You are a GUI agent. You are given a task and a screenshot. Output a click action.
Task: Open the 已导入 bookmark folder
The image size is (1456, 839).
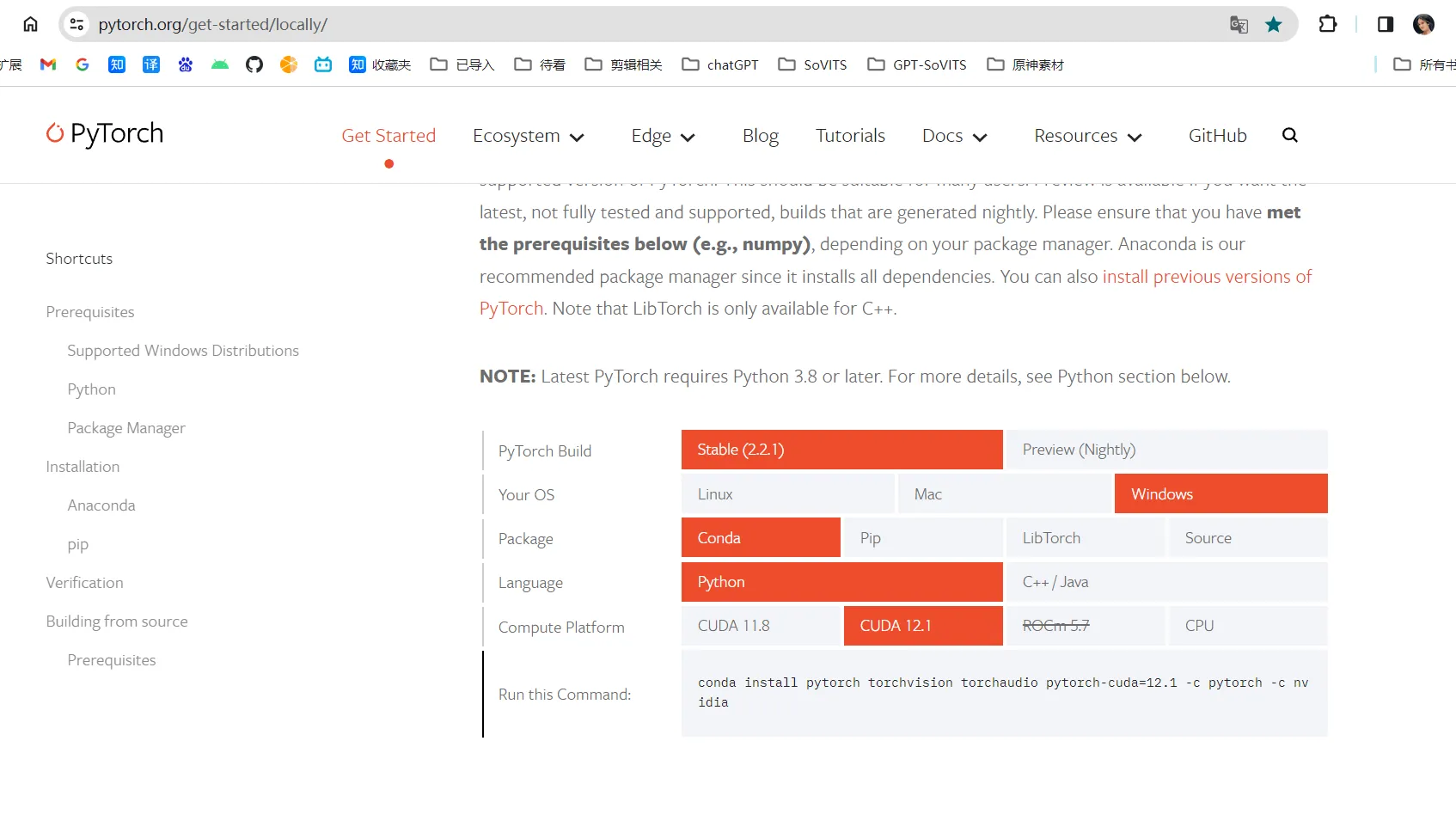click(462, 64)
